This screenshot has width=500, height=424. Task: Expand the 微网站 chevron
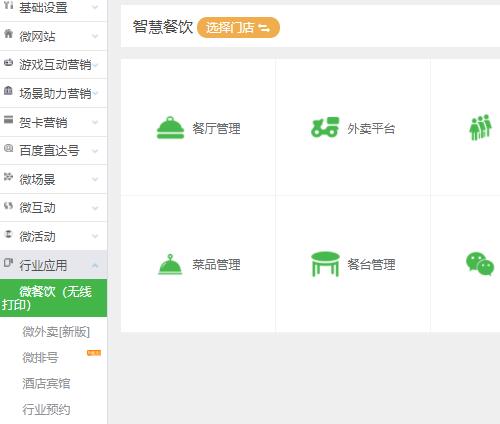point(95,36)
